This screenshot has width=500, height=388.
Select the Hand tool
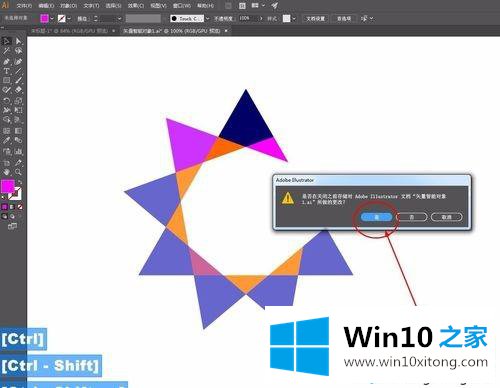6,172
